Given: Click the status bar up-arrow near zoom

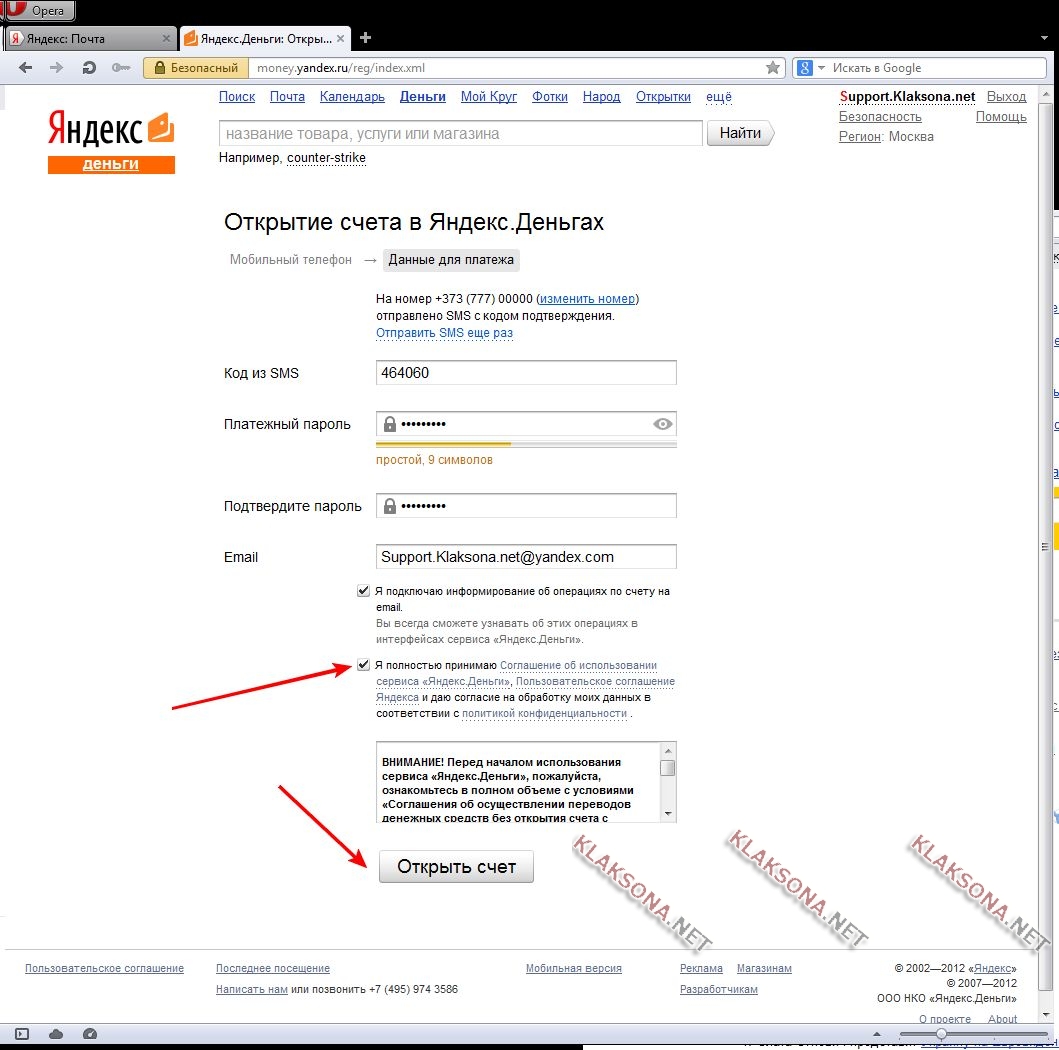Looking at the screenshot, I should (877, 1034).
